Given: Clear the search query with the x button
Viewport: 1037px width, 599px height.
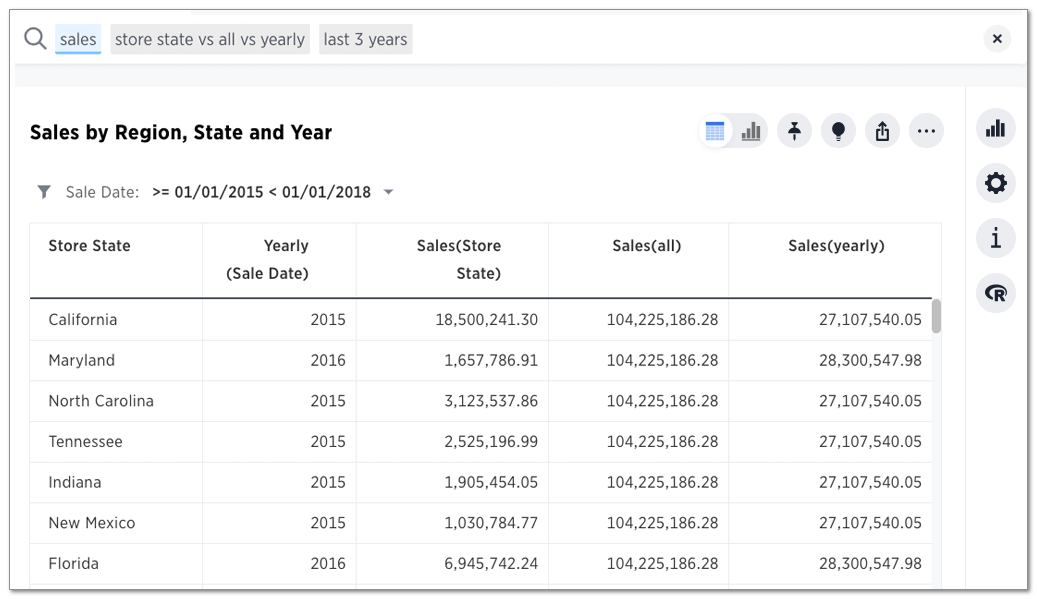Looking at the screenshot, I should pos(997,38).
